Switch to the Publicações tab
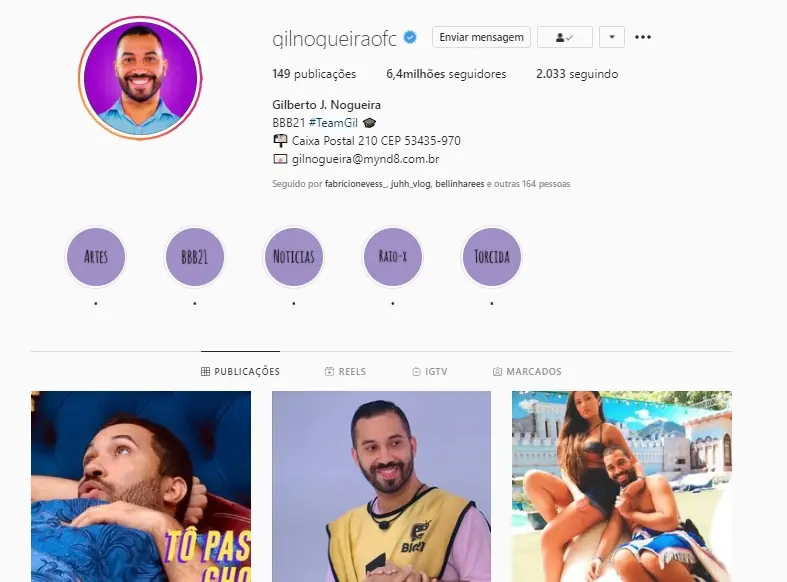The height and width of the screenshot is (582, 787). (240, 371)
